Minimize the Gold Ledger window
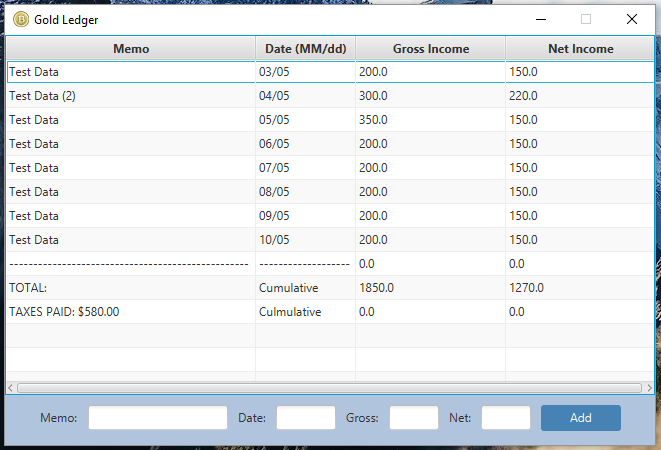661x450 pixels. 541,19
